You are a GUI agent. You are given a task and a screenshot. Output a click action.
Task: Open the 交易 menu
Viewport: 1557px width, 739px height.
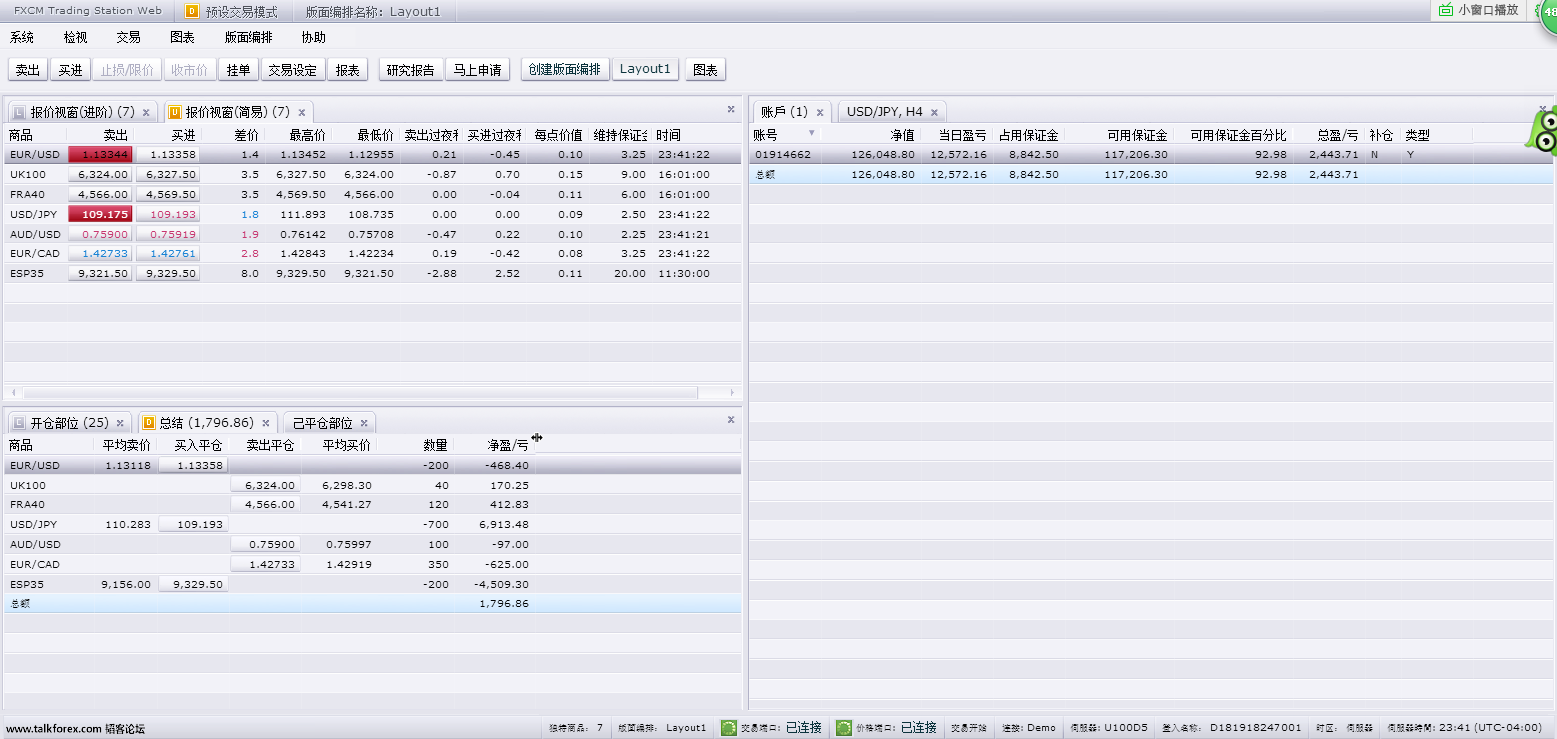pyautogui.click(x=128, y=37)
